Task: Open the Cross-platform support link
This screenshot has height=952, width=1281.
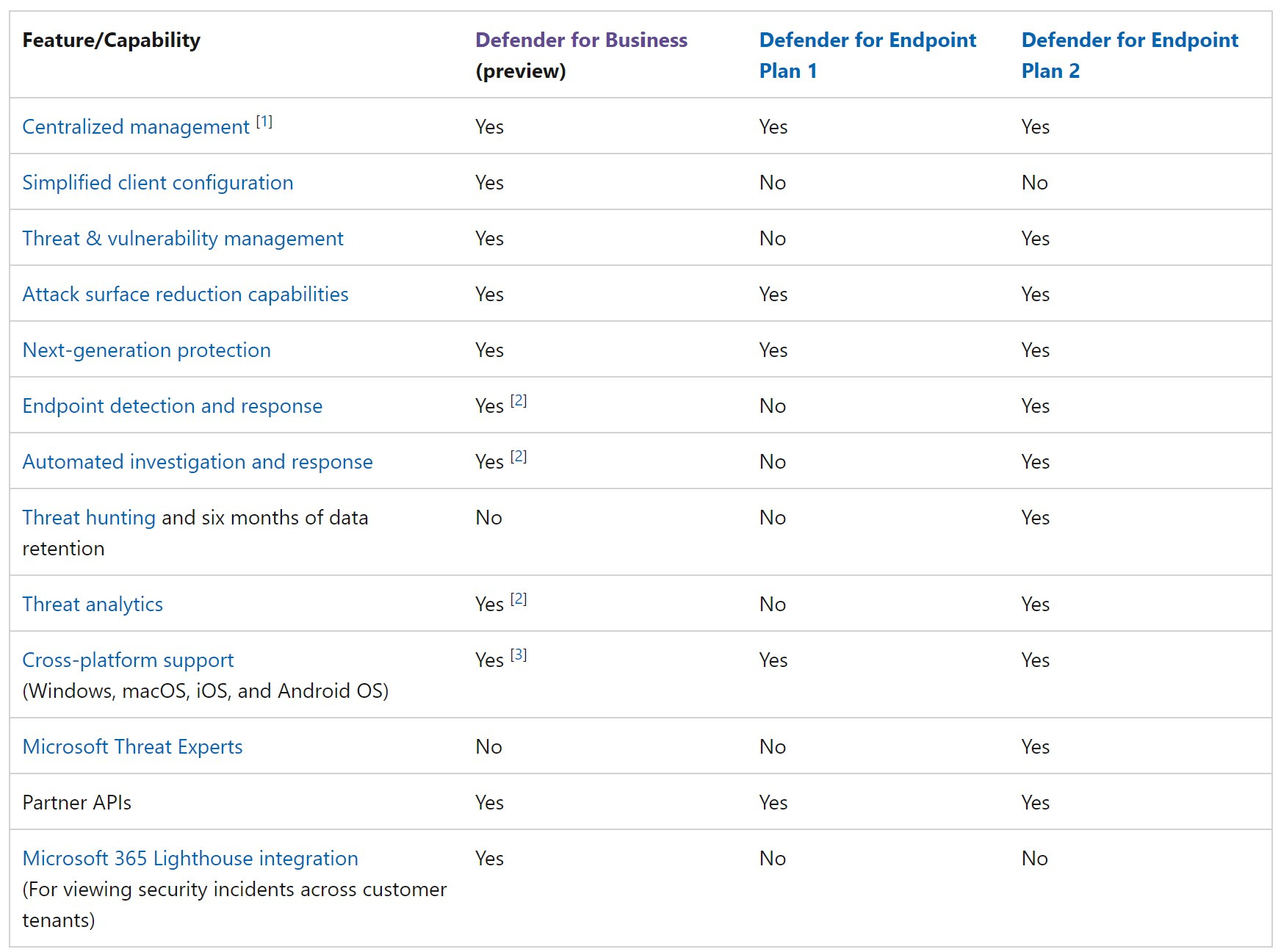Action: pos(128,660)
